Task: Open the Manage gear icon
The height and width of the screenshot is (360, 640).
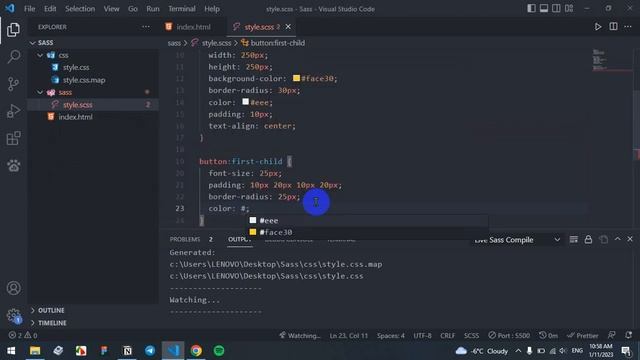Action: [x=13, y=316]
